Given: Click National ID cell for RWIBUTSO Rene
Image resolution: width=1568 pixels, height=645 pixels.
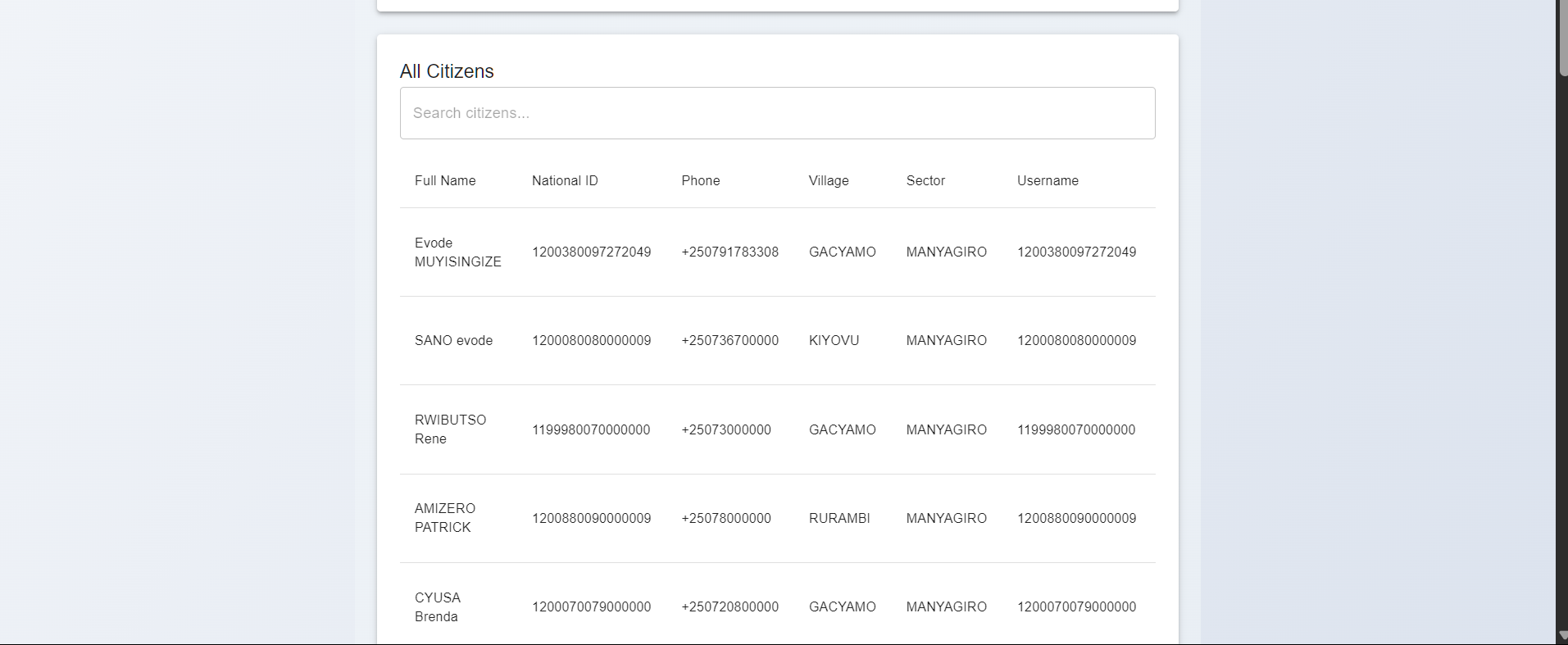Looking at the screenshot, I should click(591, 429).
